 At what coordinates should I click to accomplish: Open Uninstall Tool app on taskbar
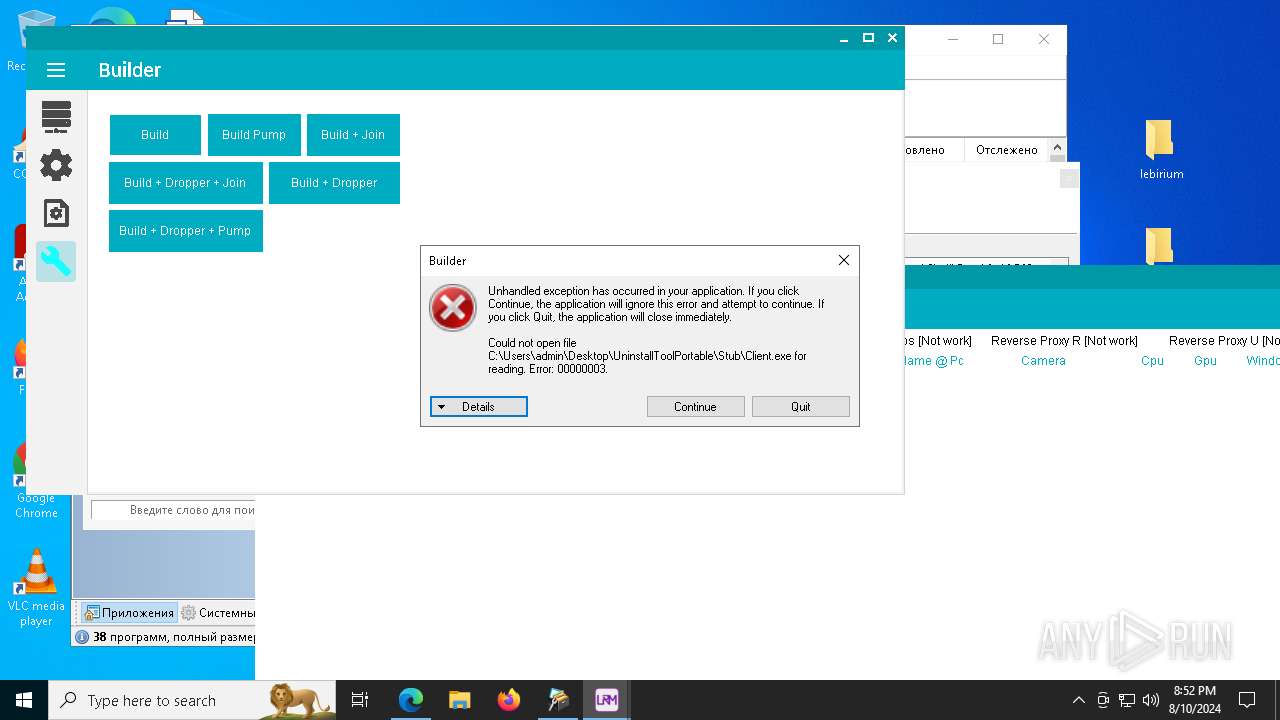(558, 700)
